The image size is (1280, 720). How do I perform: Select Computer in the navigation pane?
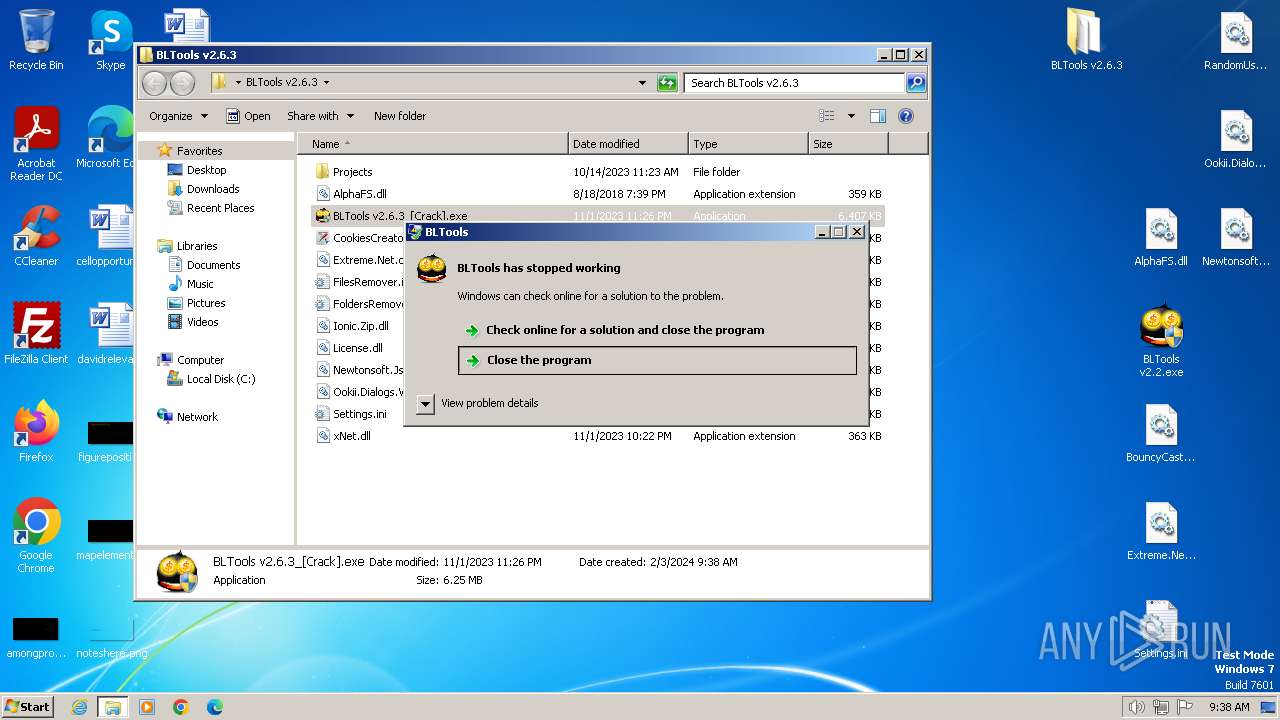tap(200, 360)
